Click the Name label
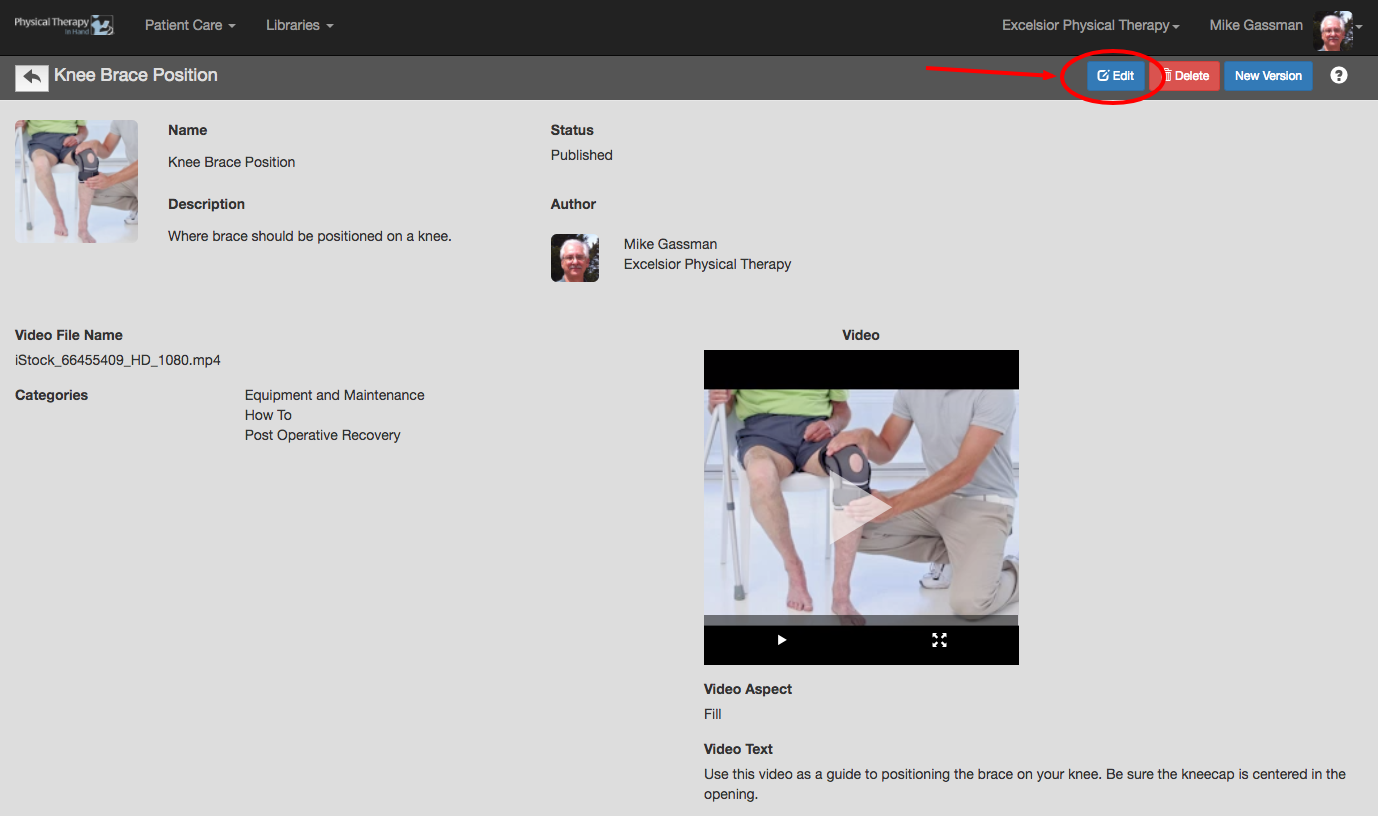 click(x=188, y=130)
